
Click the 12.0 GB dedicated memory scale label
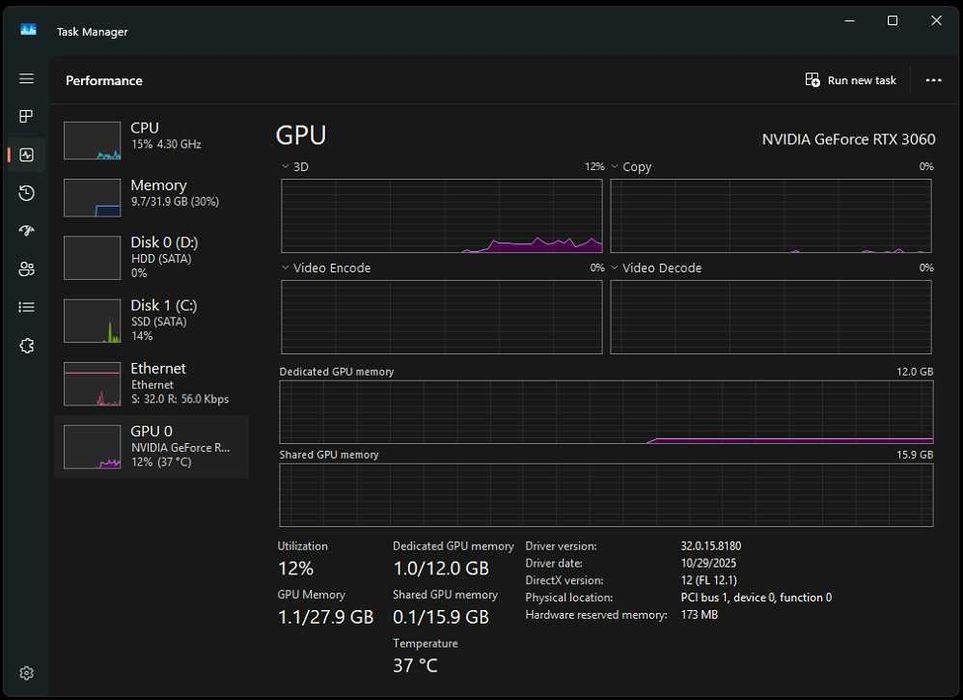coord(914,371)
